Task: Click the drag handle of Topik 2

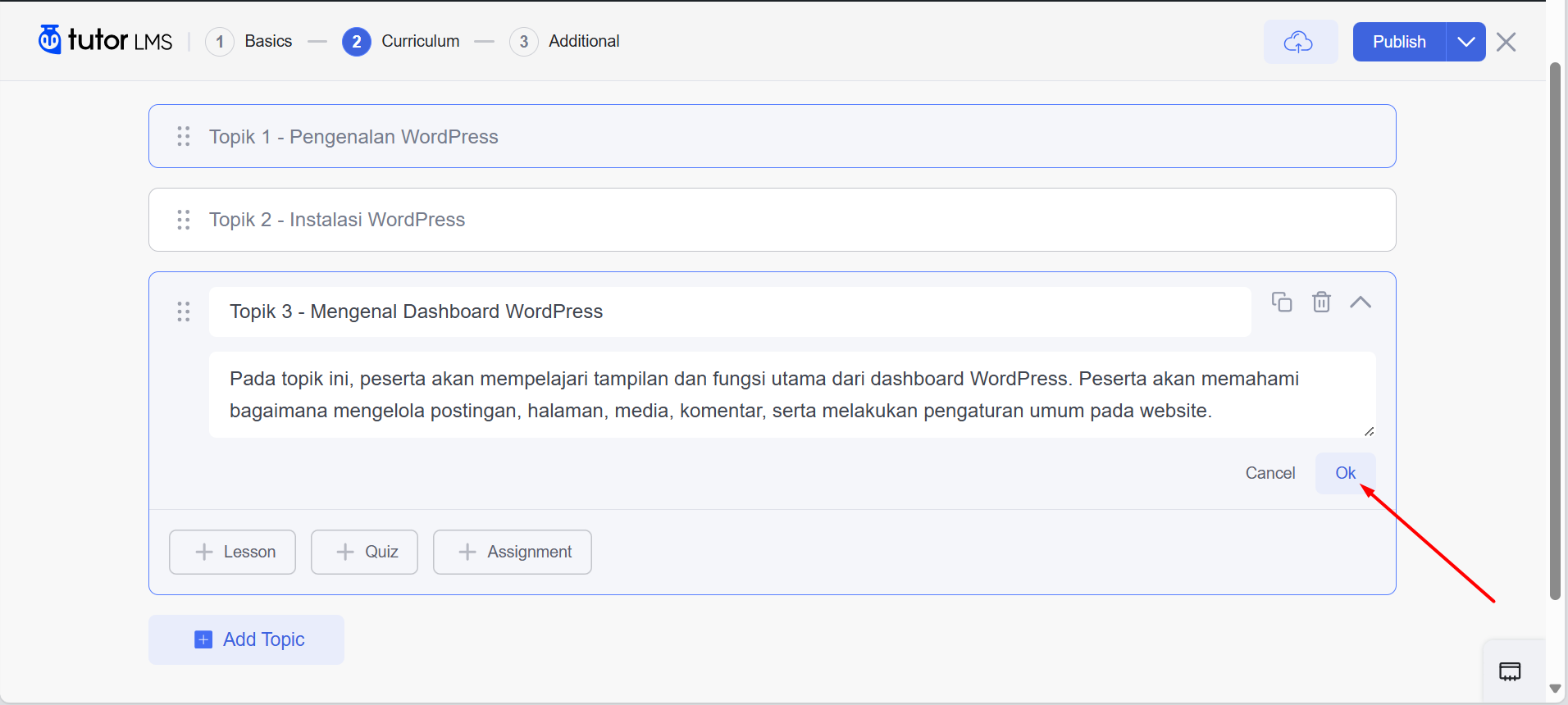Action: point(184,220)
